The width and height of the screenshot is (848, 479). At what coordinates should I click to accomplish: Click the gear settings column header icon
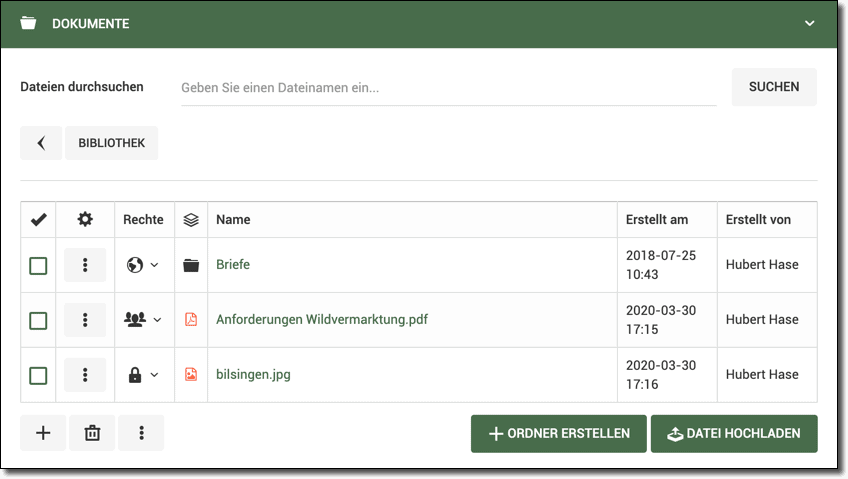[85, 219]
